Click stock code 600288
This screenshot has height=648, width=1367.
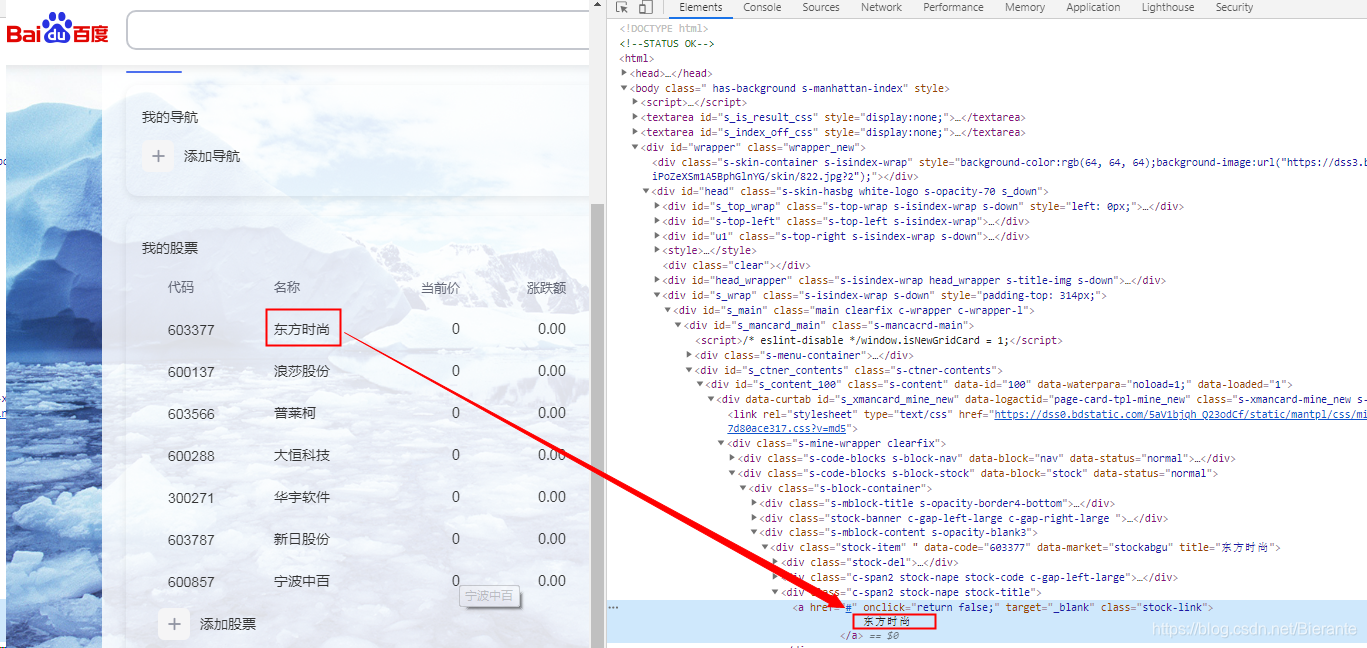coord(191,456)
